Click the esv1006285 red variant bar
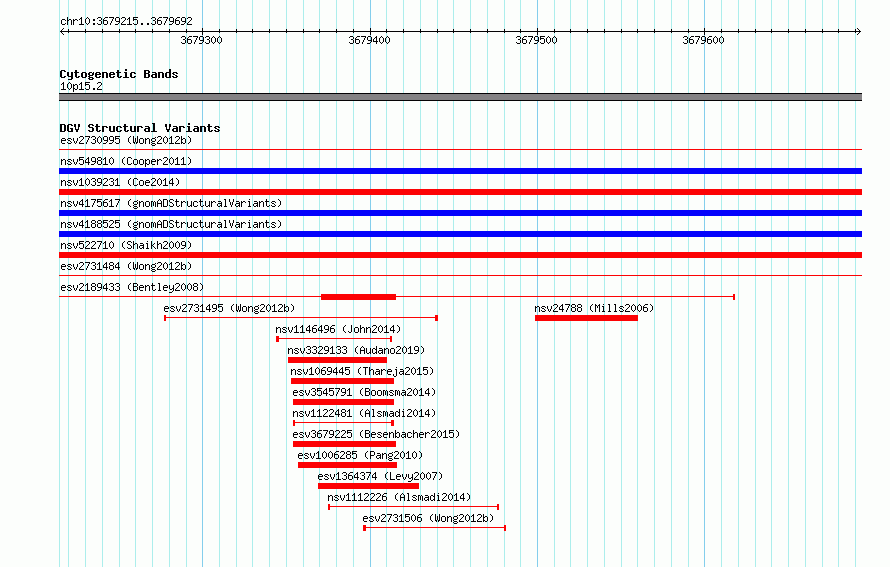The width and height of the screenshot is (890, 567). tap(347, 465)
